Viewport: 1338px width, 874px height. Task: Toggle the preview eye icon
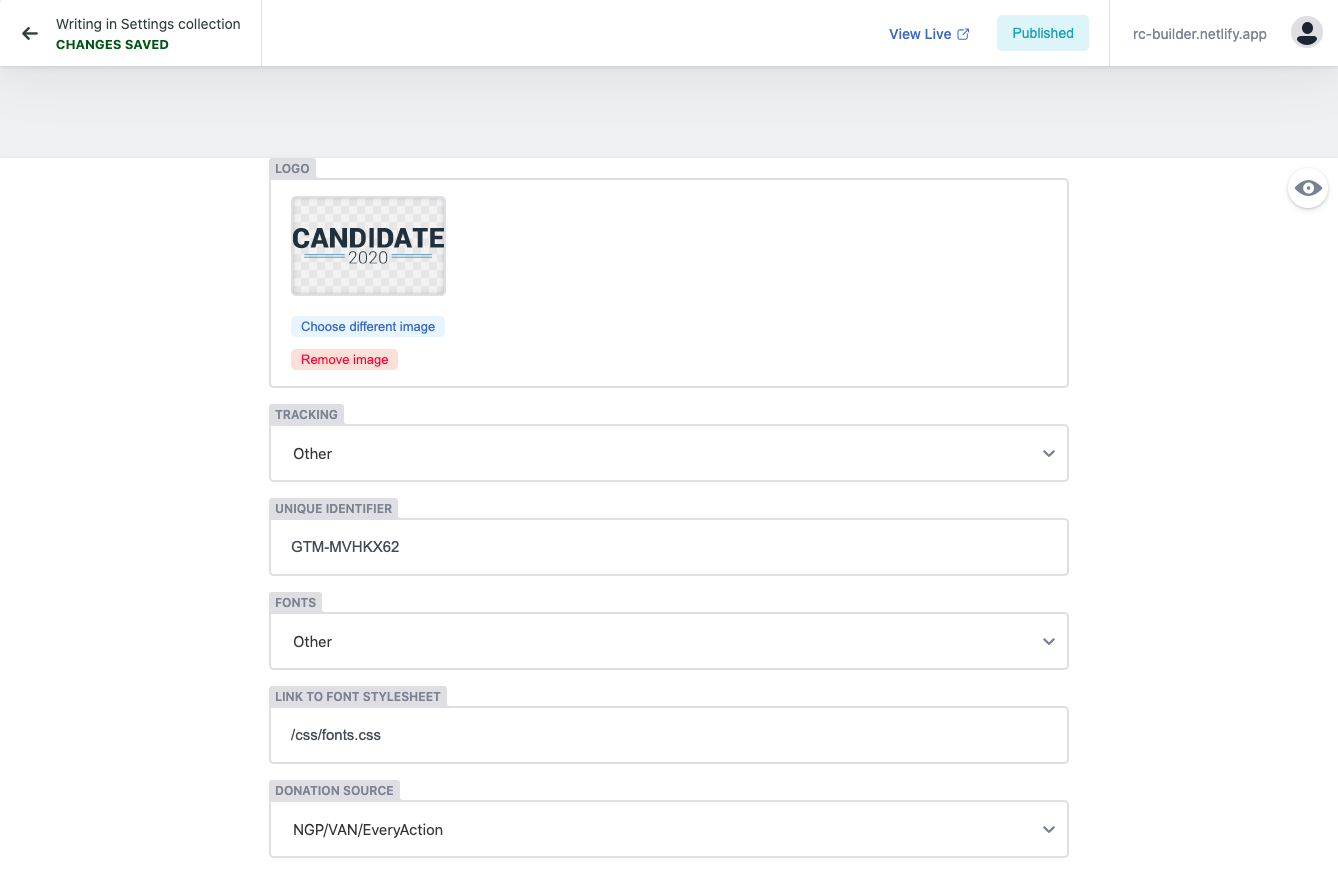[1308, 188]
